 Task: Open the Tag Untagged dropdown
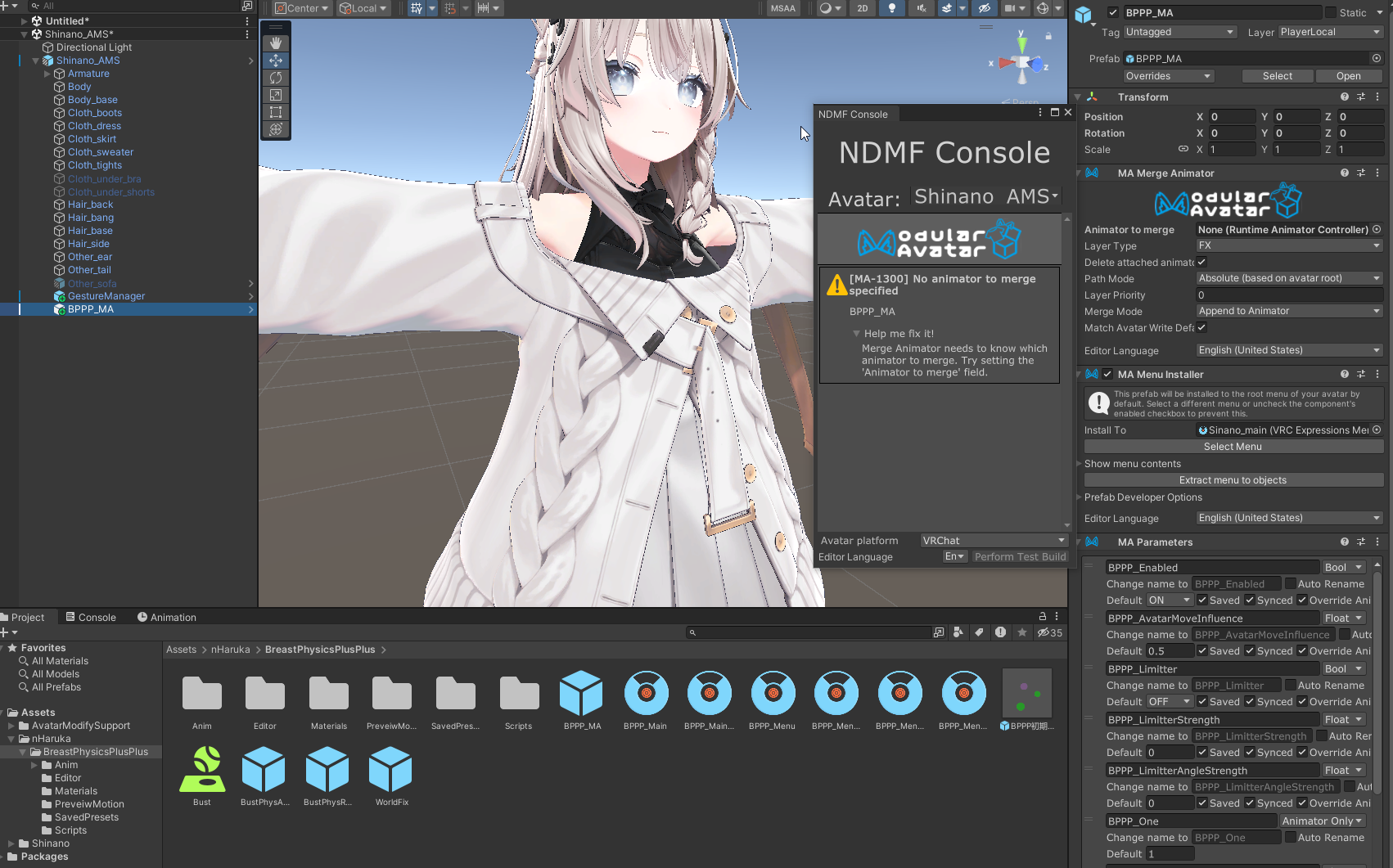1179,32
